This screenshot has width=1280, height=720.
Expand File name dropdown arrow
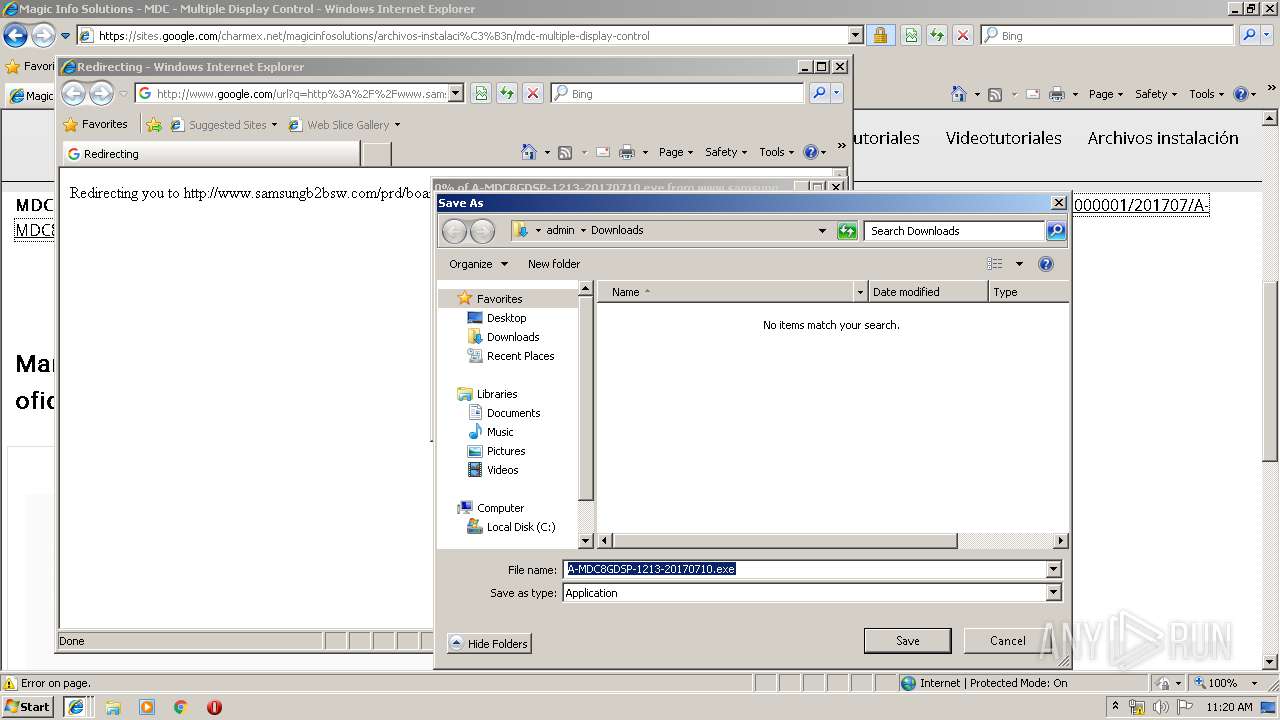pyautogui.click(x=1053, y=569)
